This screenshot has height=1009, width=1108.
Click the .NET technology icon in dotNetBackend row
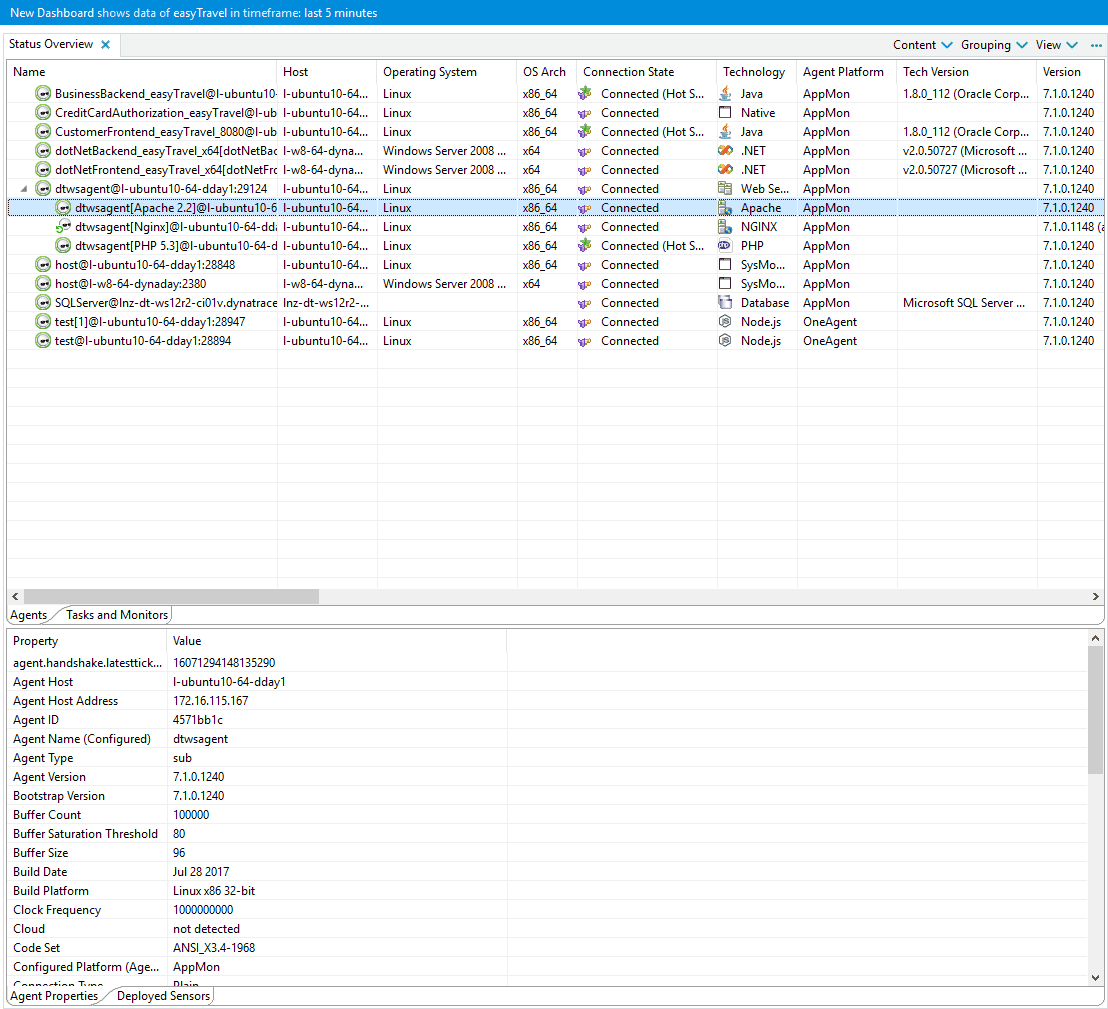pyautogui.click(x=725, y=151)
